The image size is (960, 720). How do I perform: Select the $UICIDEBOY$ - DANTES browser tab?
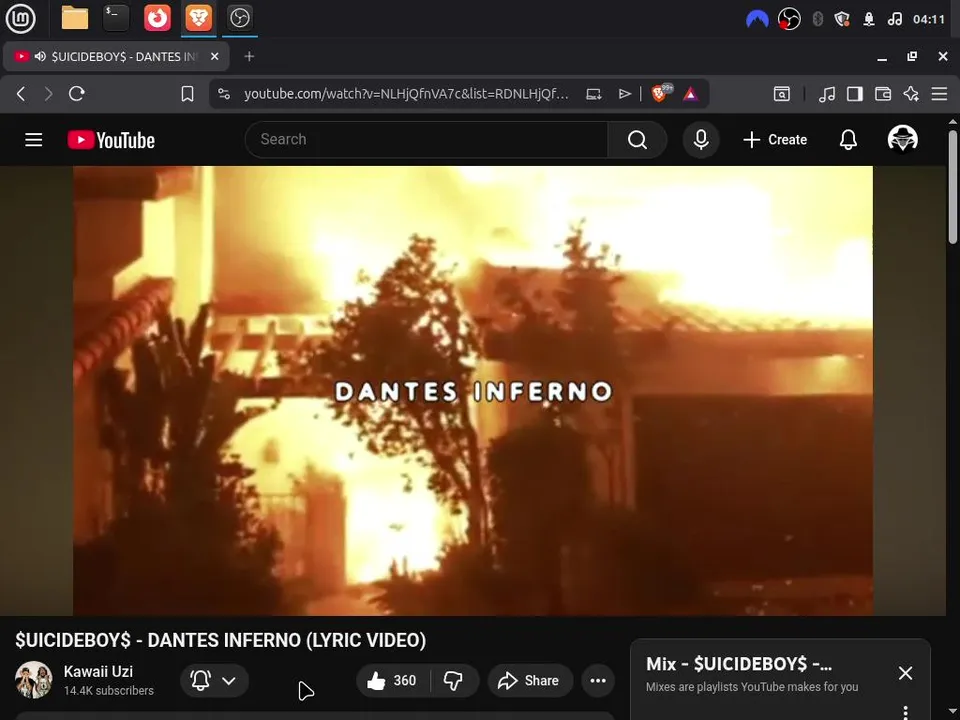[x=116, y=56]
